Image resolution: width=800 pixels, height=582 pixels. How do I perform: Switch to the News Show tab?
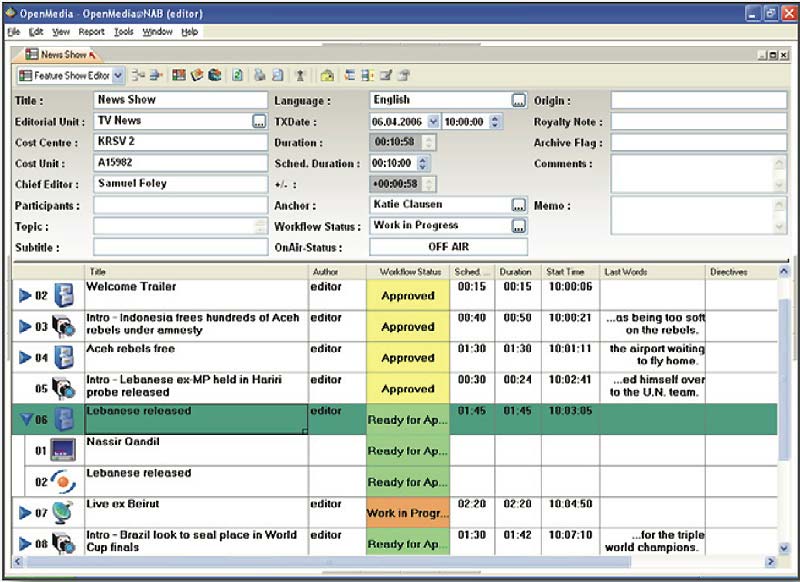pos(62,54)
